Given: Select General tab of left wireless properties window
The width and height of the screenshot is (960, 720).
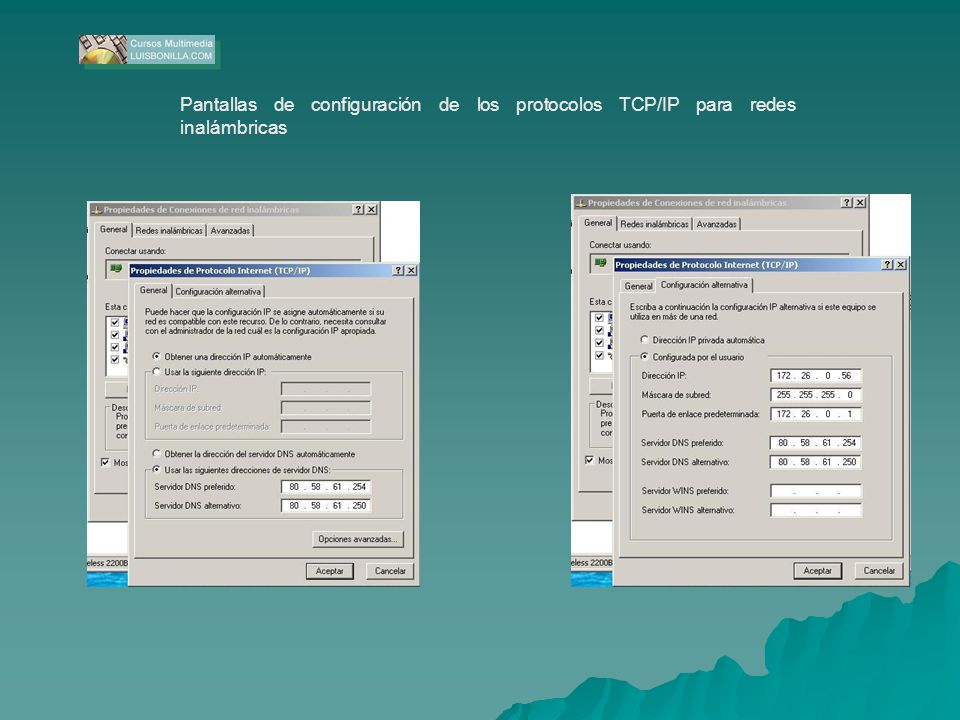Looking at the screenshot, I should 114,230.
